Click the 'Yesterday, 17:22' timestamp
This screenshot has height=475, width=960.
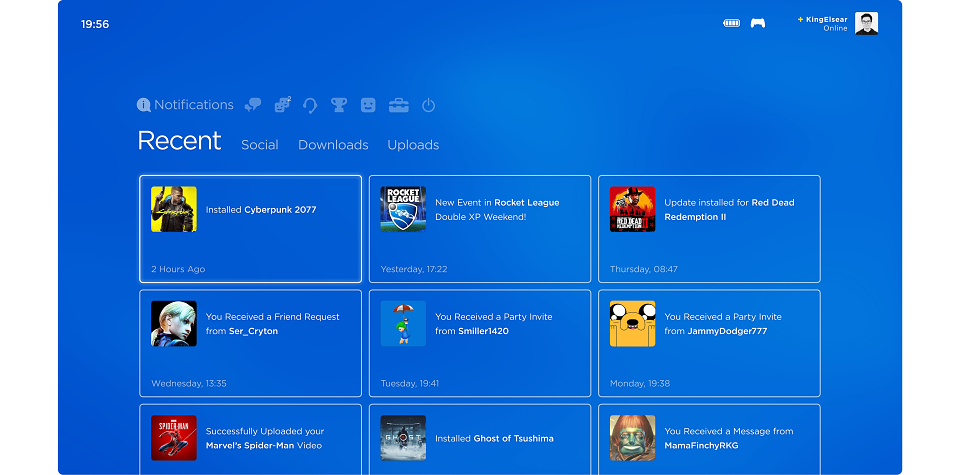pos(414,269)
